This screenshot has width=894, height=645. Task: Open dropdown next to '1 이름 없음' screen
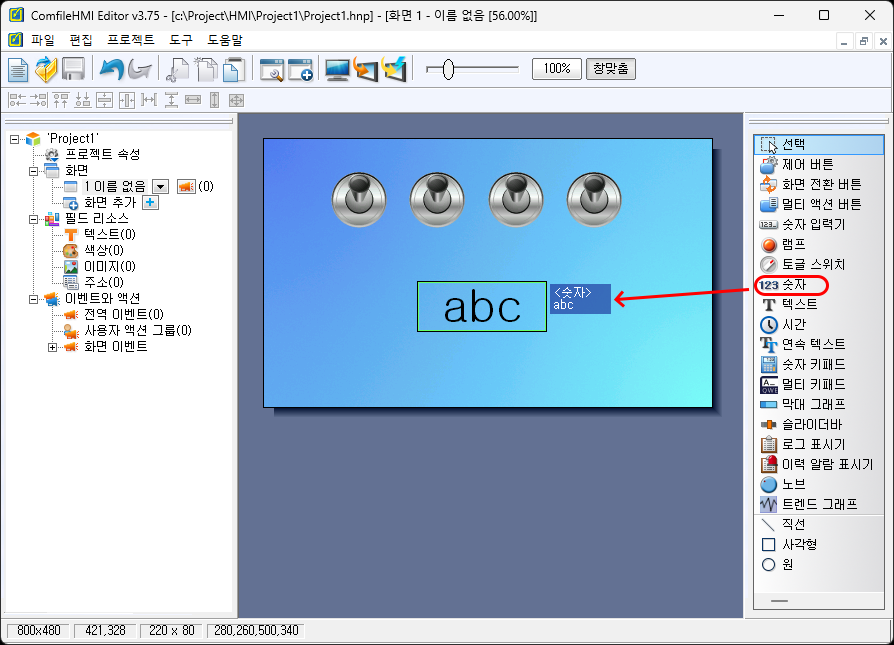[159, 187]
